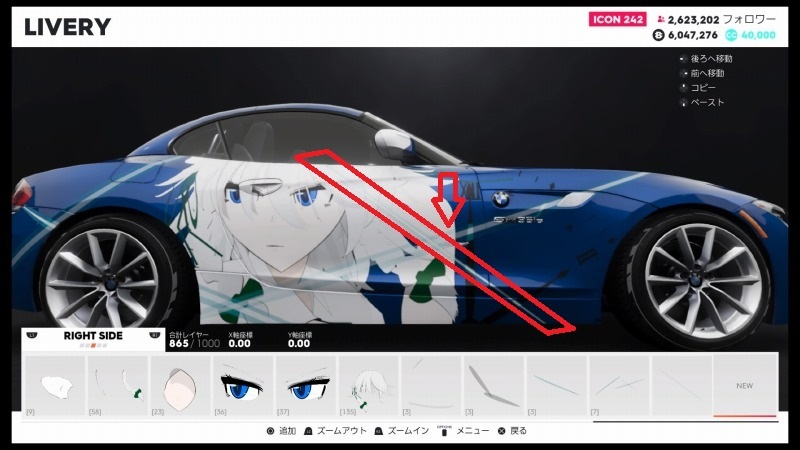Click the side page indicator dots
The height and width of the screenshot is (450, 800).
(93, 345)
